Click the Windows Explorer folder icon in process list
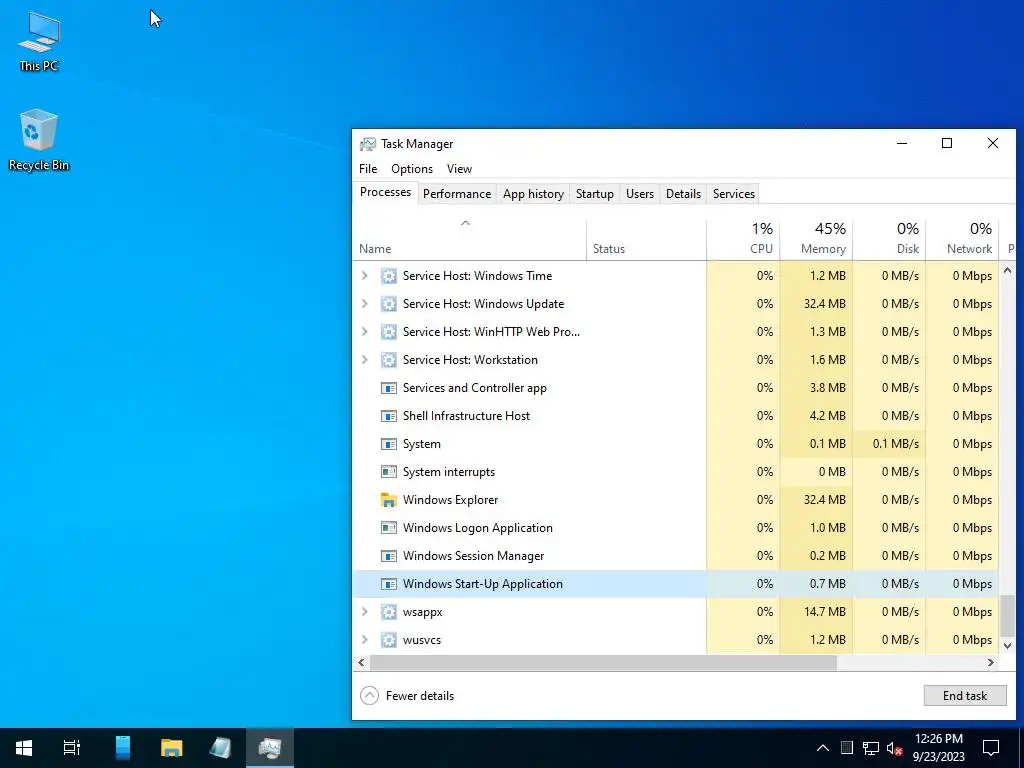 pyautogui.click(x=389, y=500)
